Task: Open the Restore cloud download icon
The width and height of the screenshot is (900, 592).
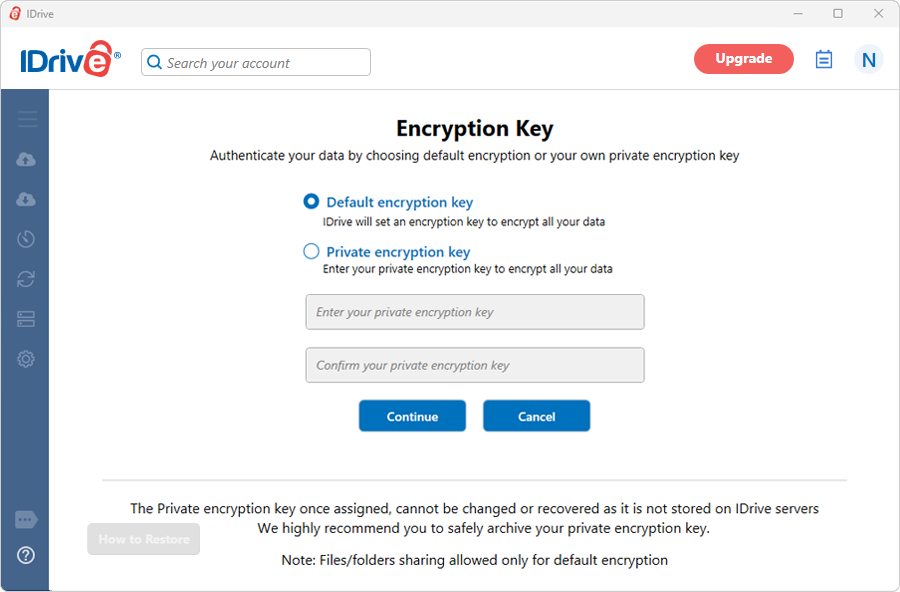Action: pyautogui.click(x=26, y=199)
